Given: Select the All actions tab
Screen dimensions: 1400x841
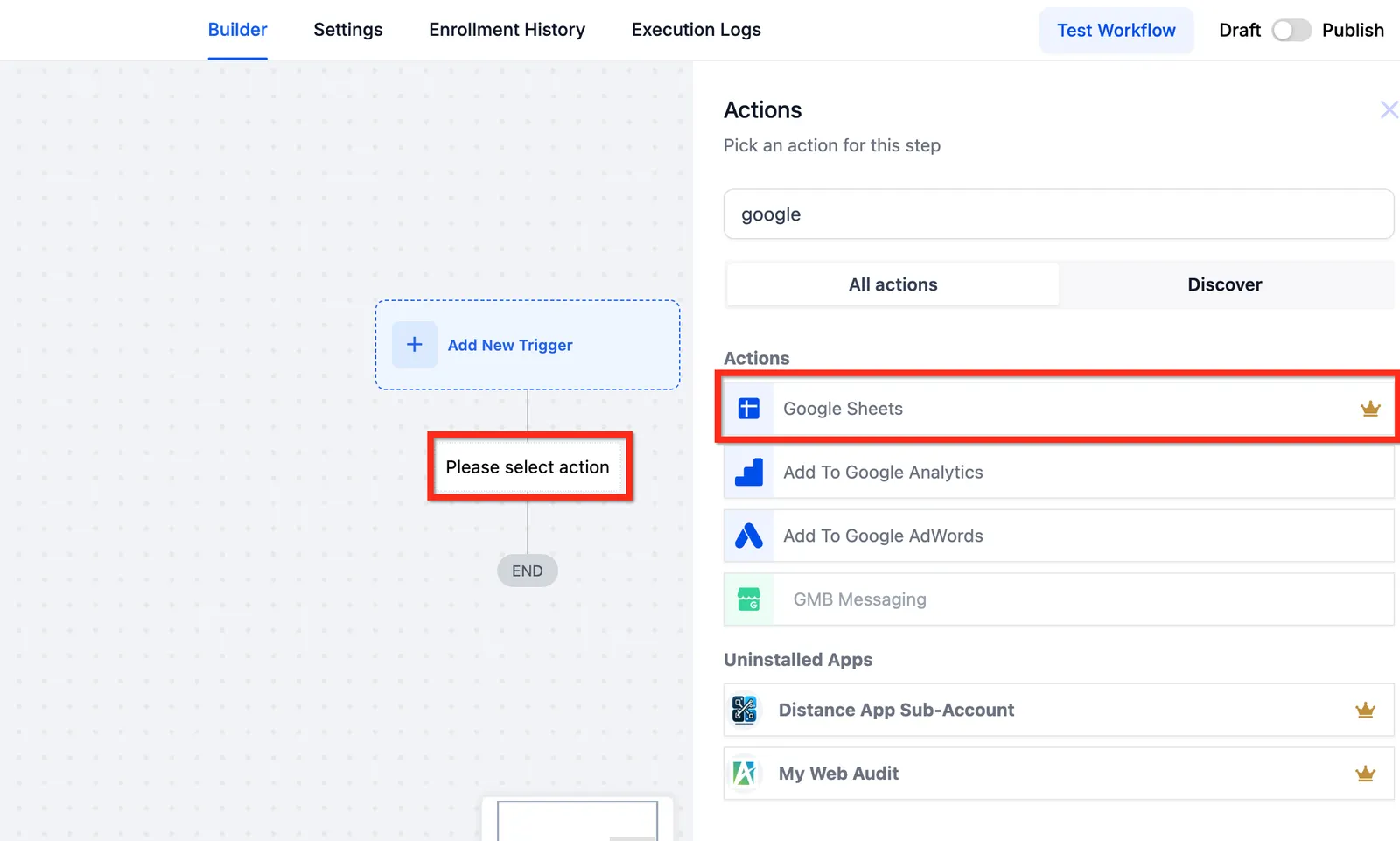Looking at the screenshot, I should point(892,284).
